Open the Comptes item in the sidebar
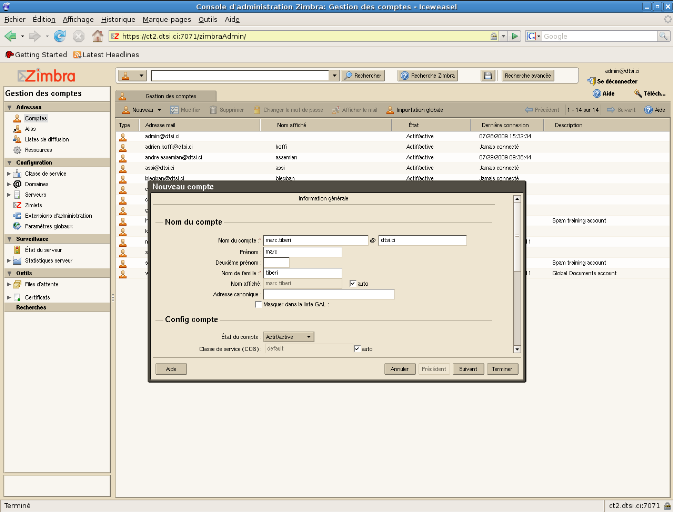This screenshot has width=673, height=512. (36, 118)
